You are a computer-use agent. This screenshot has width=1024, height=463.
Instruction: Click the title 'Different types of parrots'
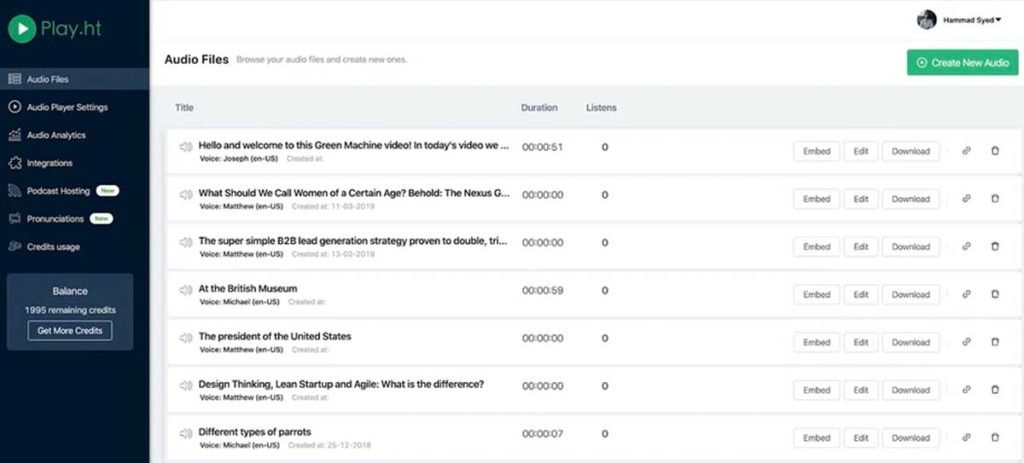[255, 432]
